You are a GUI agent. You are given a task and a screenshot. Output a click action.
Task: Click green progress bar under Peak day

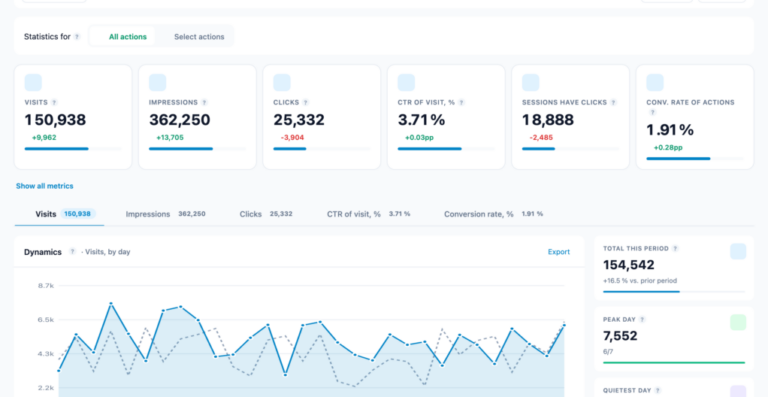[x=674, y=363]
